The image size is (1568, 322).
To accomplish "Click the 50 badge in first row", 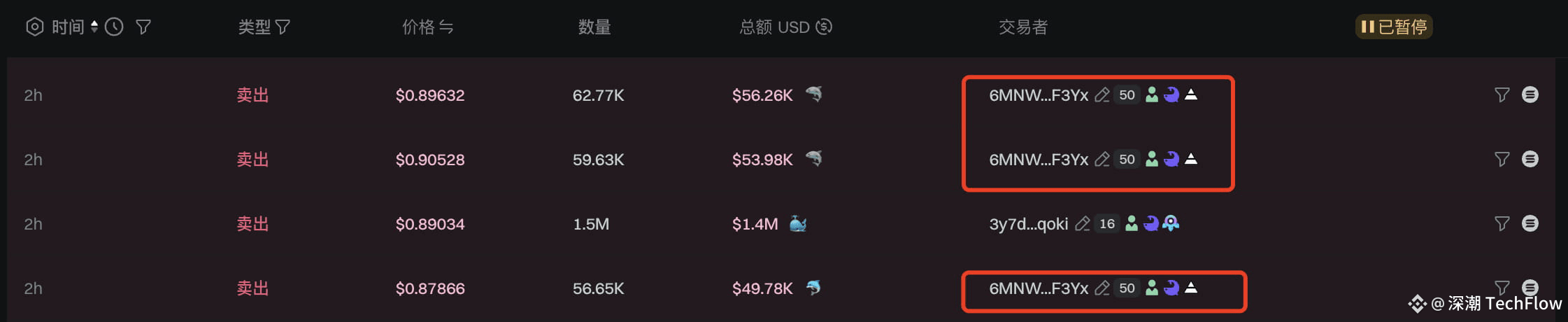I will [x=1127, y=94].
